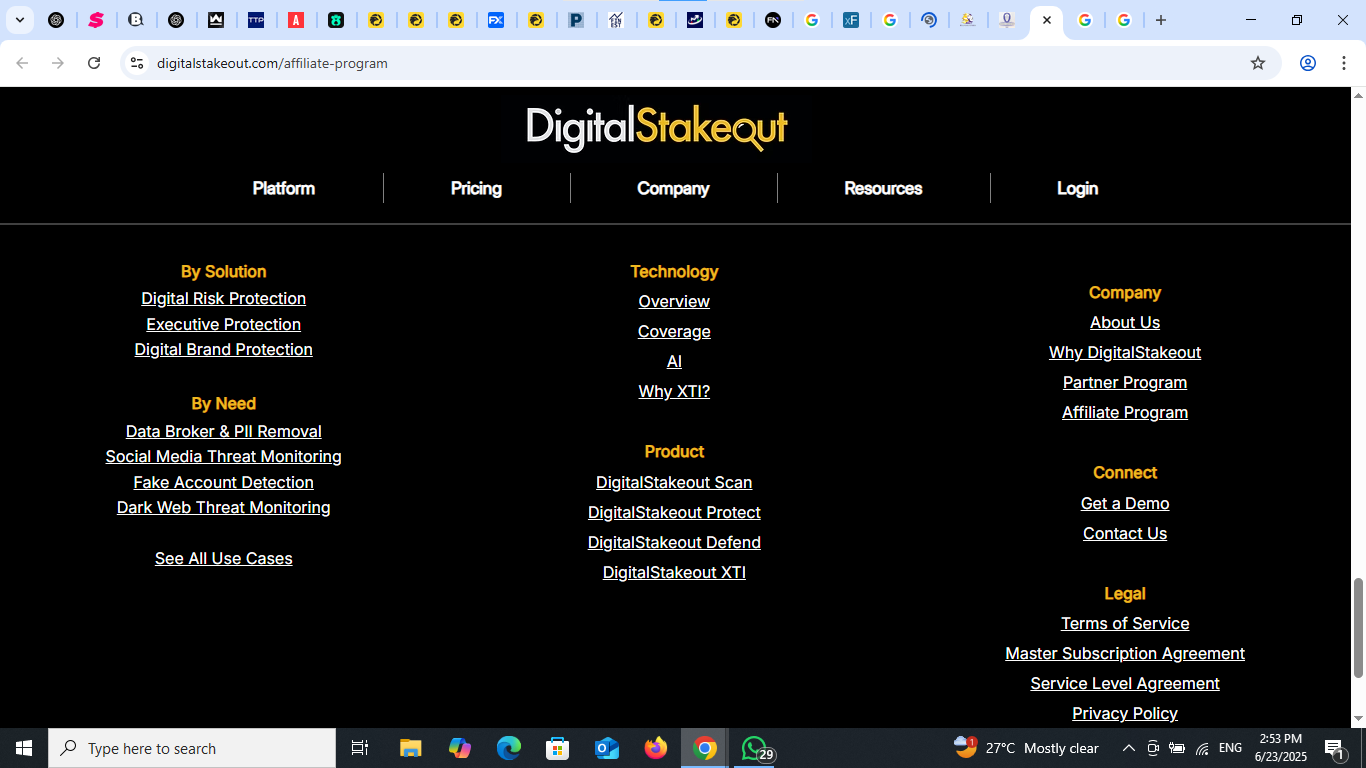
Task: Open a new tab with the plus icon
Action: pyautogui.click(x=1161, y=20)
